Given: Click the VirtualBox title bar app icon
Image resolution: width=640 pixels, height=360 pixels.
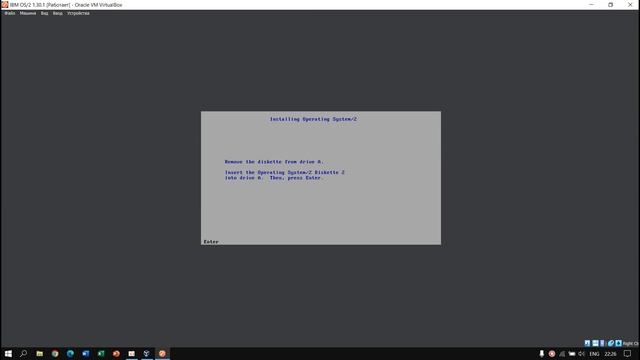Looking at the screenshot, I should (5, 4).
